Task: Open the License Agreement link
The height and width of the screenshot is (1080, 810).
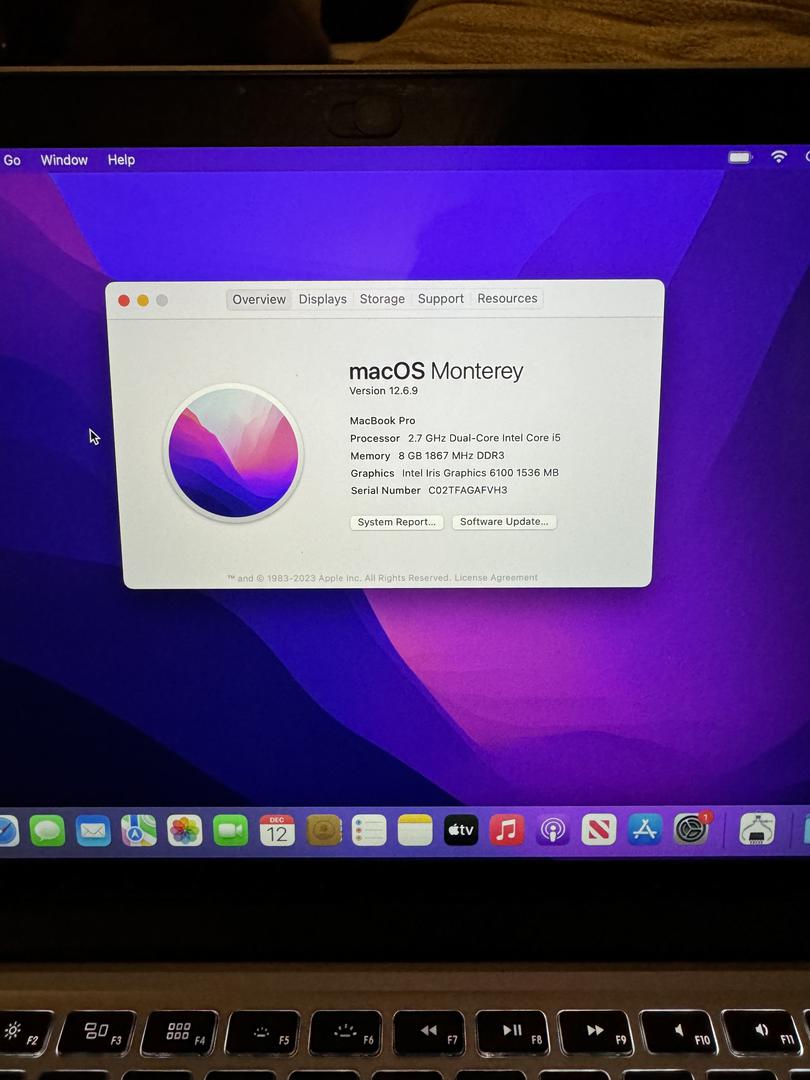Action: (496, 578)
